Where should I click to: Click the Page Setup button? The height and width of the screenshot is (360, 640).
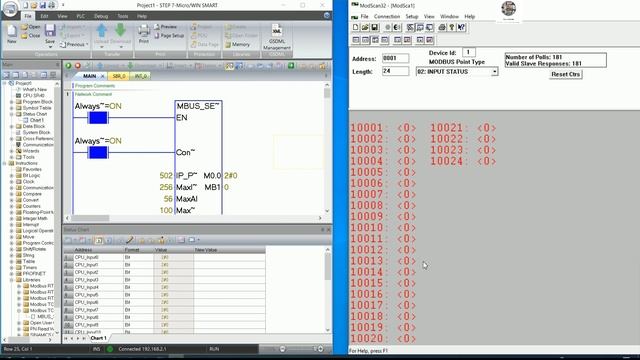169,36
